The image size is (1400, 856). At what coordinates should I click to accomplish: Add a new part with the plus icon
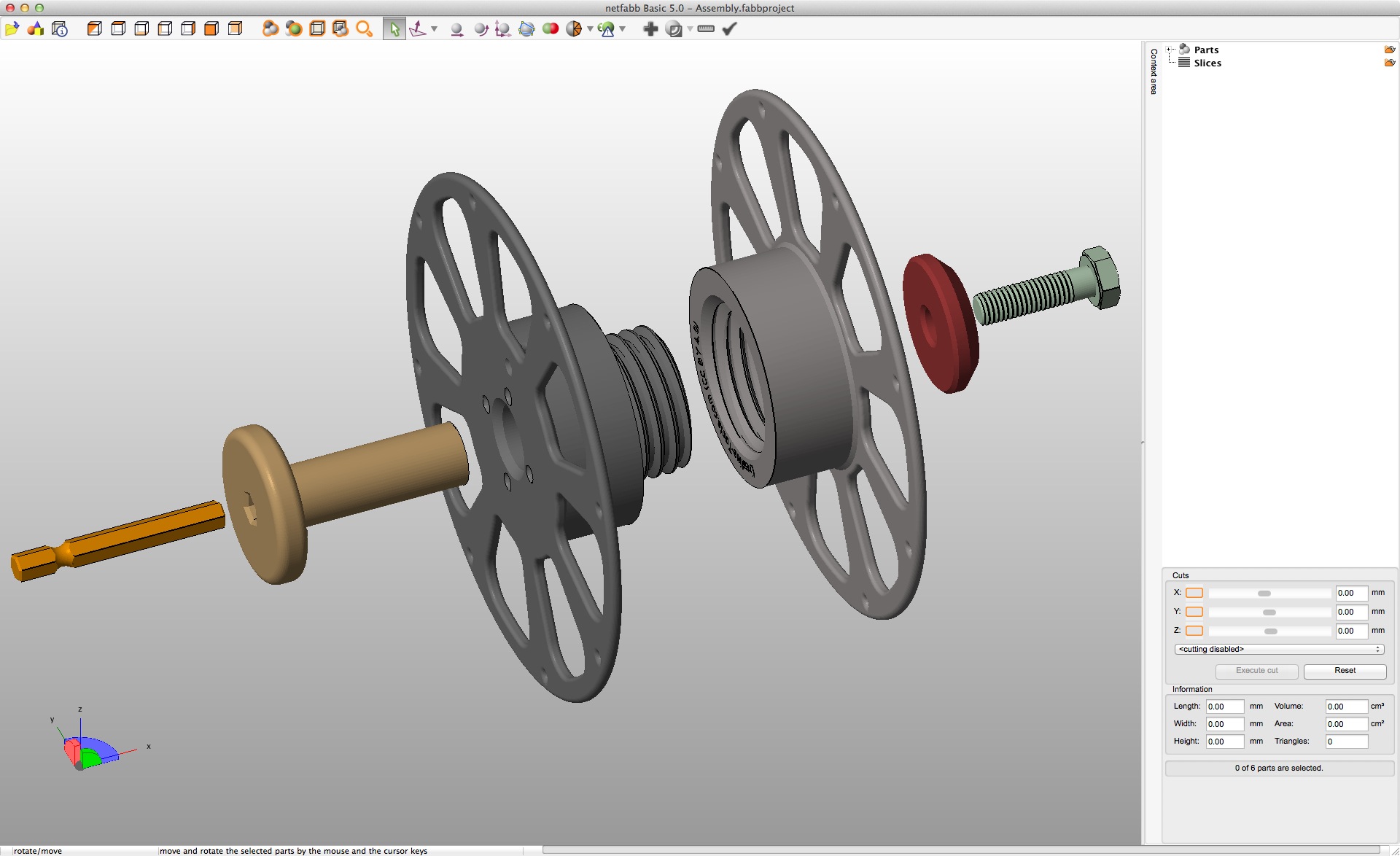650,29
